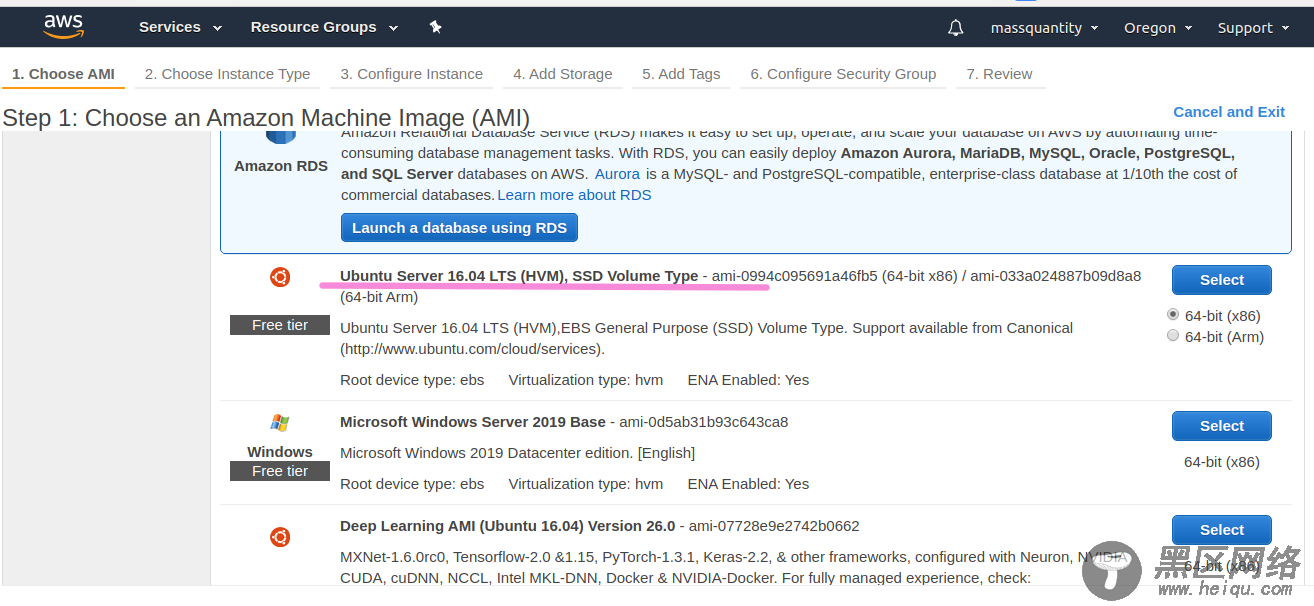The height and width of the screenshot is (606, 1314).
Task: Click Ubuntu logo beside Ubuntu Server 16.04
Action: (x=280, y=277)
